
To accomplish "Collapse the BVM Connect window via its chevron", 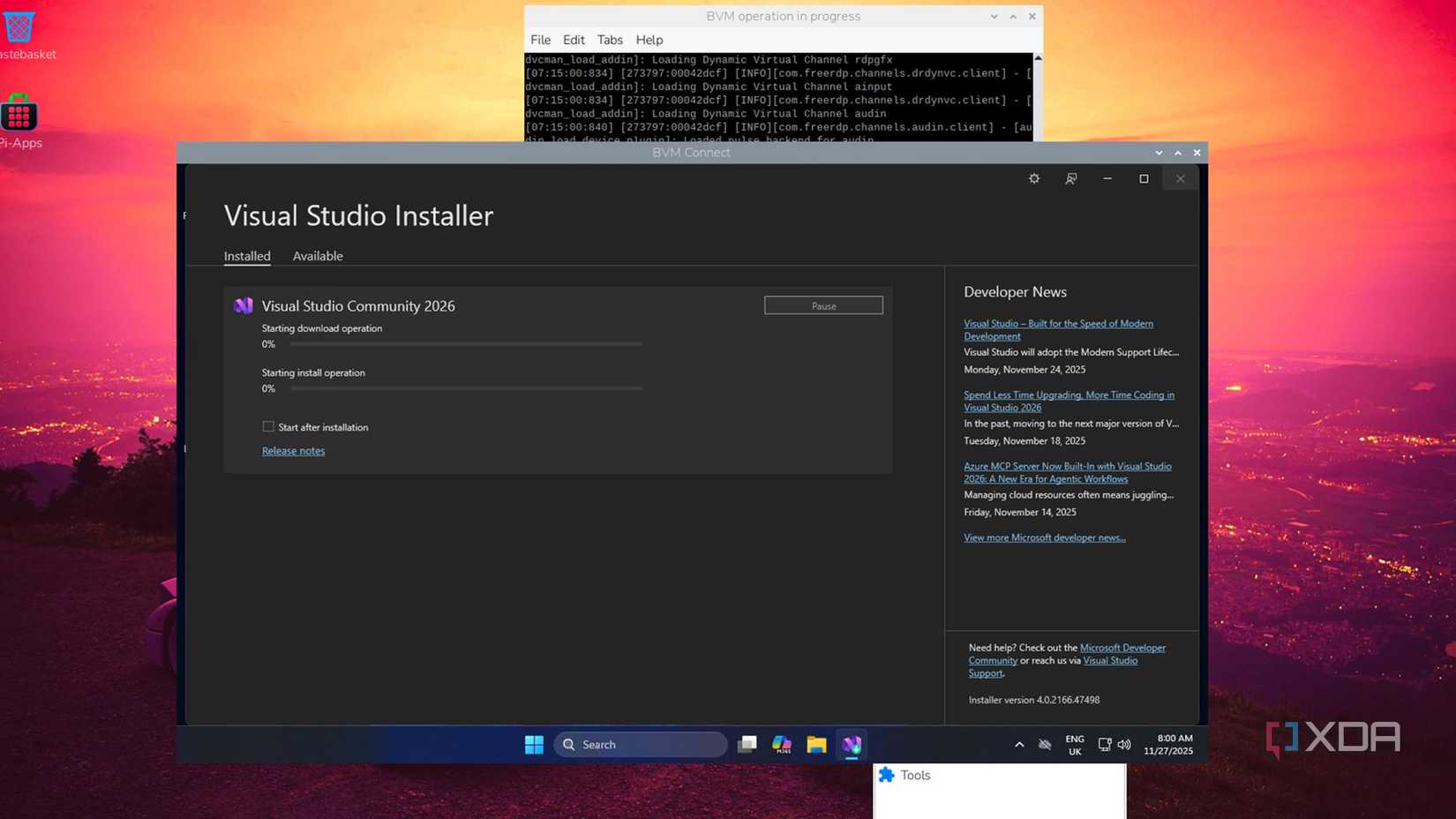I will pos(1159,152).
